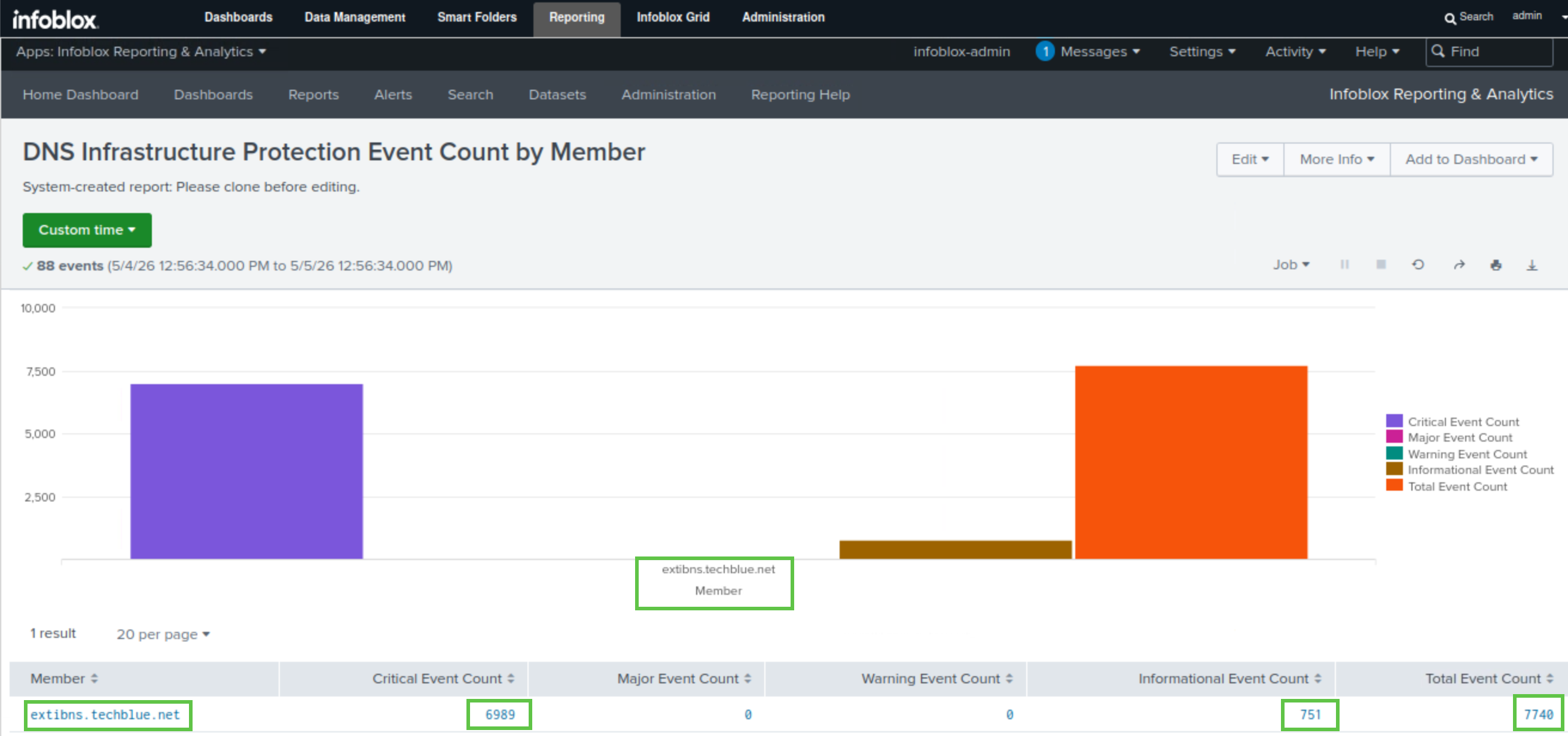Image resolution: width=1568 pixels, height=736 pixels.
Task: Open Search in the reporting nav
Action: [471, 95]
